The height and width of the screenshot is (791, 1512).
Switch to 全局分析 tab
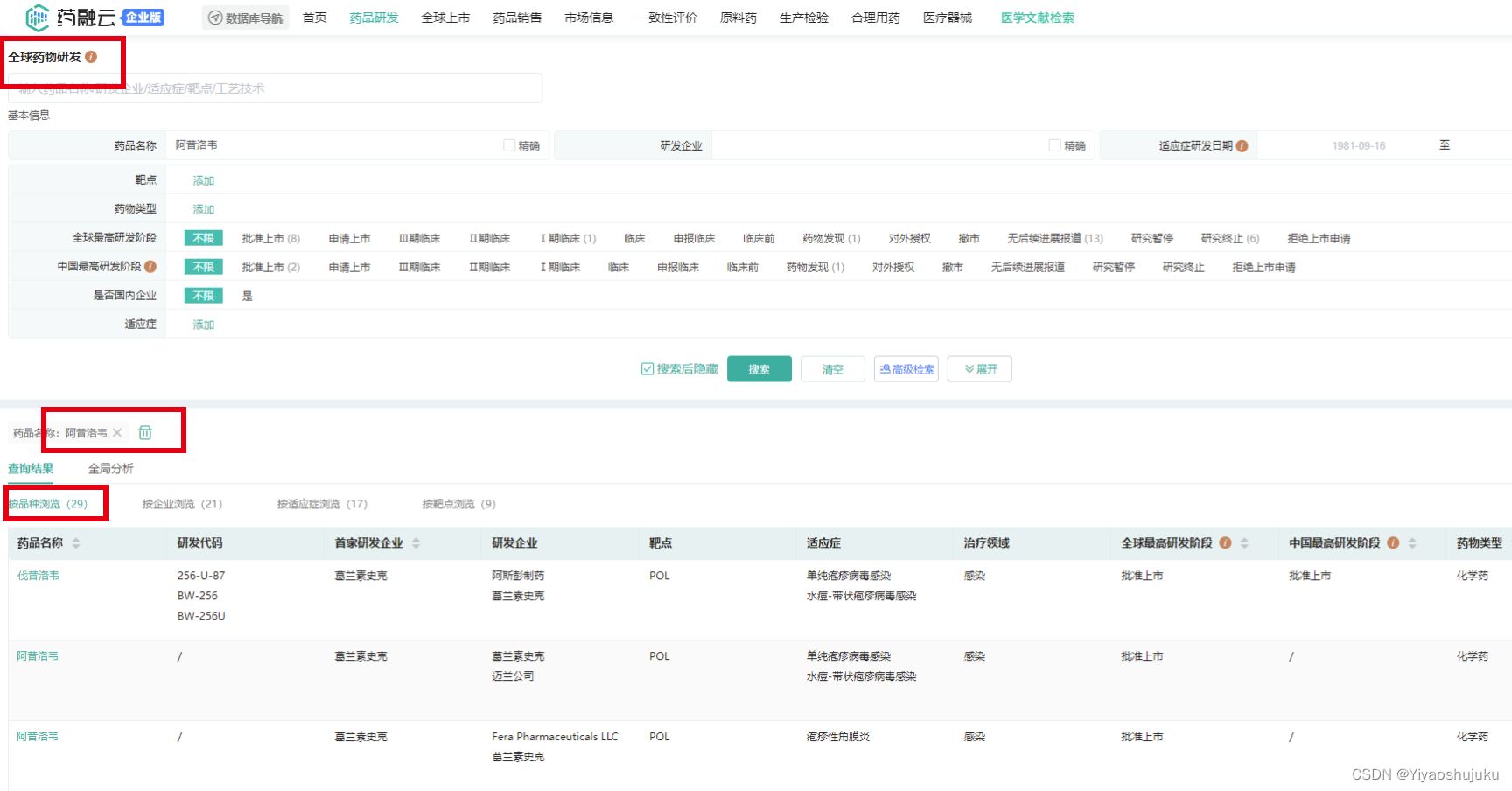pyautogui.click(x=111, y=469)
